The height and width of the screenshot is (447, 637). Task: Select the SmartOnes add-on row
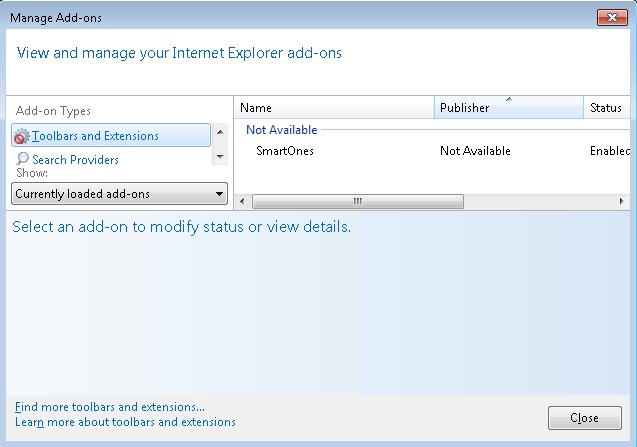(432, 151)
